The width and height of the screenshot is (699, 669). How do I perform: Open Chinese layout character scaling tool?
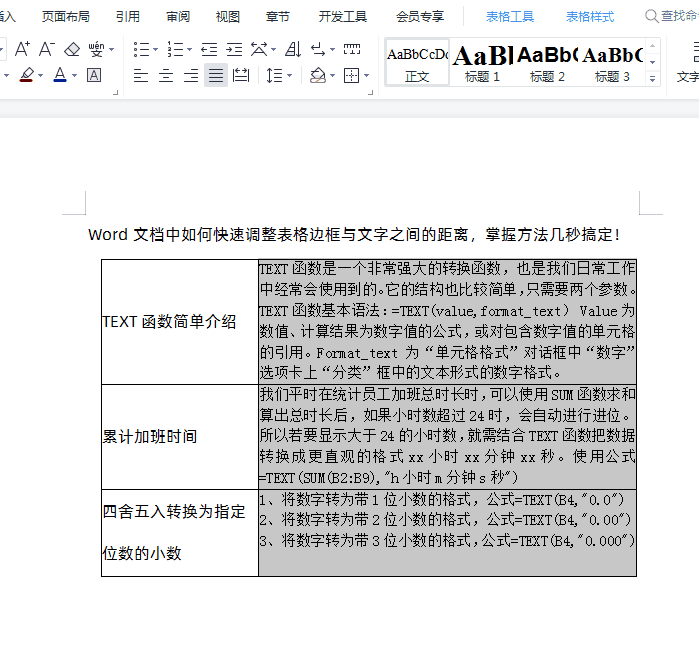259,49
